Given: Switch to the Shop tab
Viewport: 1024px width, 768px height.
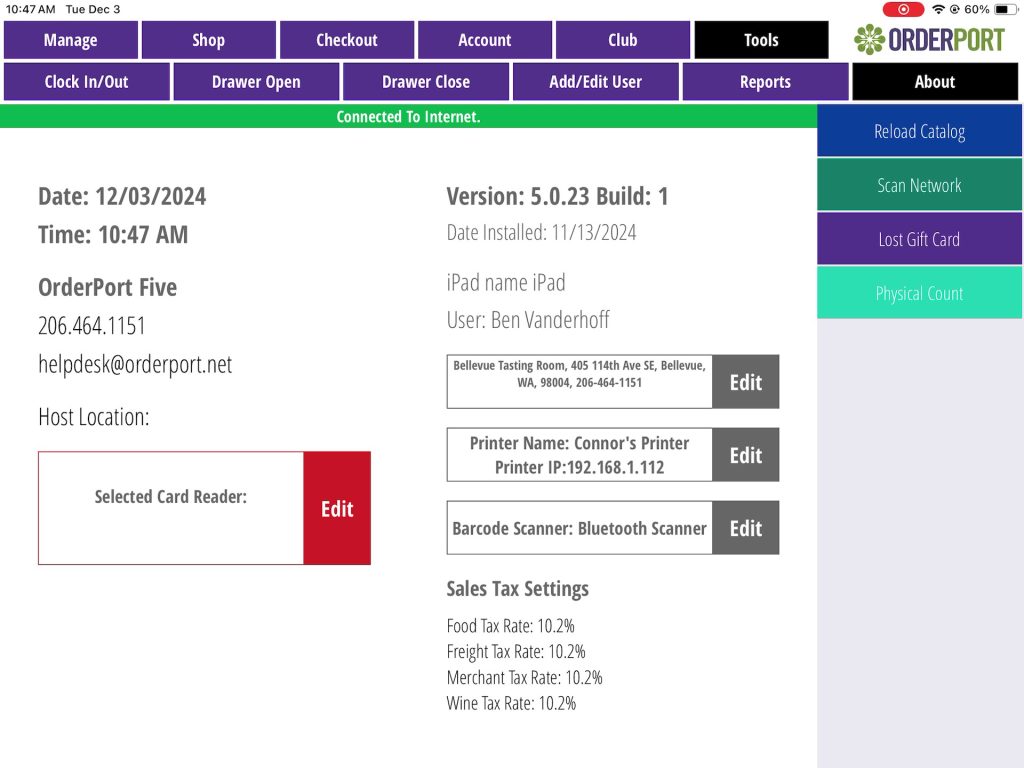Looking at the screenshot, I should (208, 40).
